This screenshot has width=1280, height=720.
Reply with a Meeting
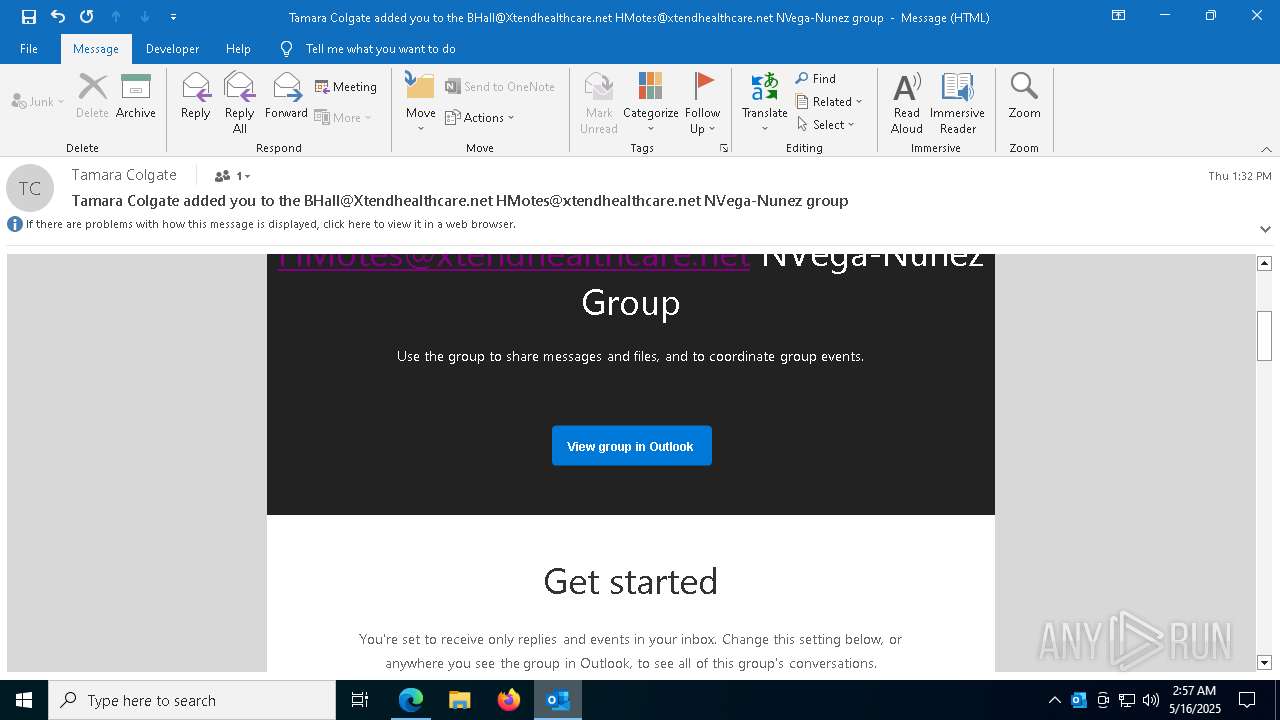point(346,87)
